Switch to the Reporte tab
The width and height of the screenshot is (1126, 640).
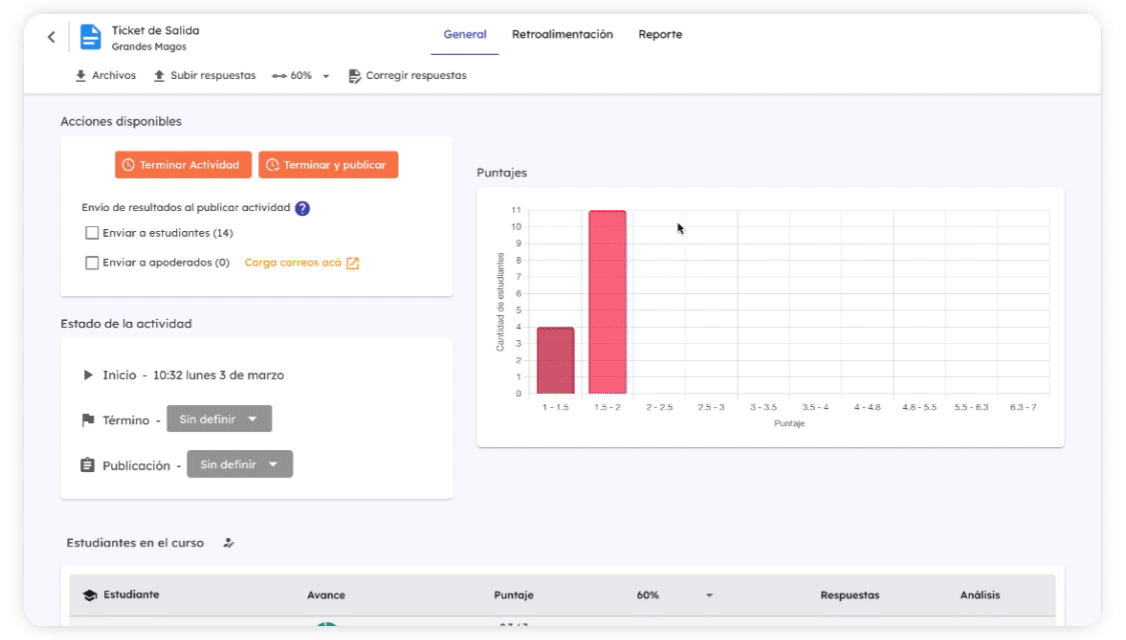(660, 35)
